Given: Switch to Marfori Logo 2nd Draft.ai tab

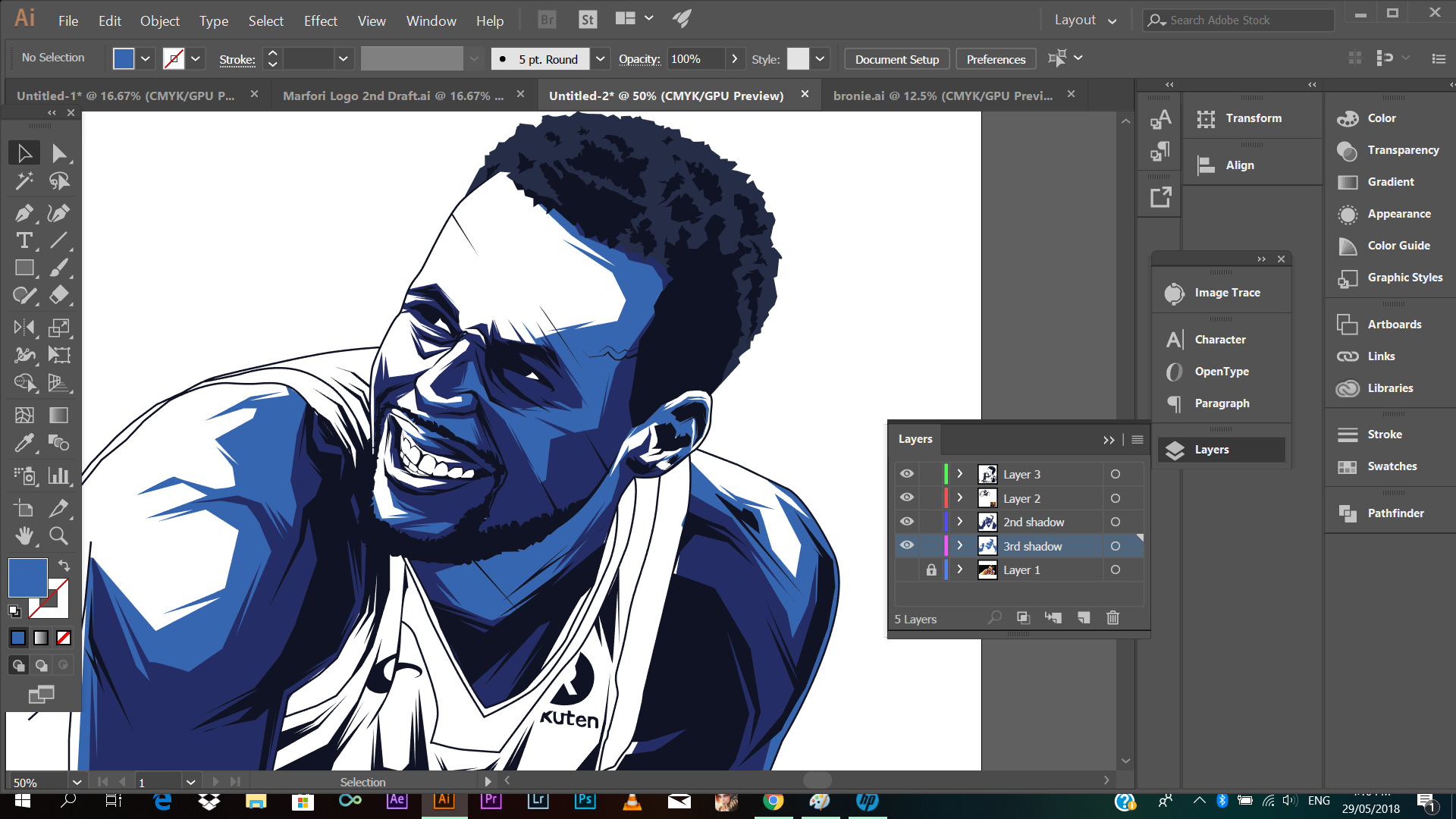Looking at the screenshot, I should tap(394, 96).
